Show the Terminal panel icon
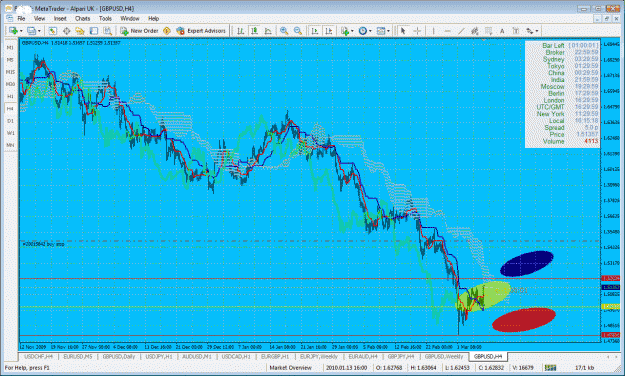625x376 pixels. (x=94, y=31)
